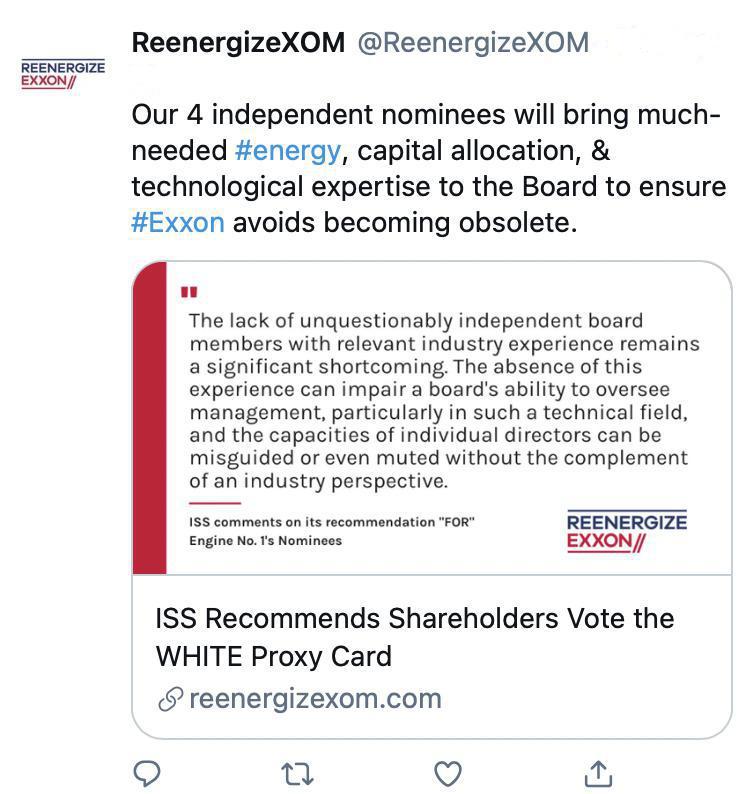
Task: Open the card headline "ISS Recommends Shareholders Vote"
Action: [x=414, y=618]
